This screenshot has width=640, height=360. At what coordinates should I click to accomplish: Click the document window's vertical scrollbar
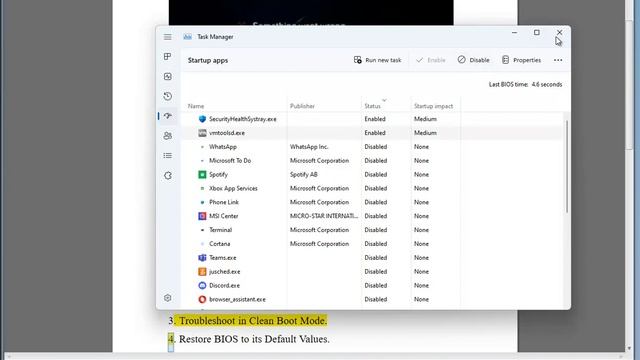click(629, 86)
